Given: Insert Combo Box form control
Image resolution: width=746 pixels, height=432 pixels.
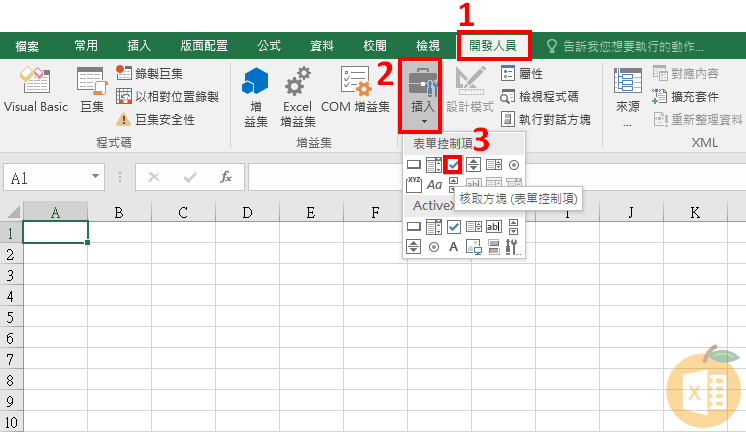Looking at the screenshot, I should pos(434,165).
